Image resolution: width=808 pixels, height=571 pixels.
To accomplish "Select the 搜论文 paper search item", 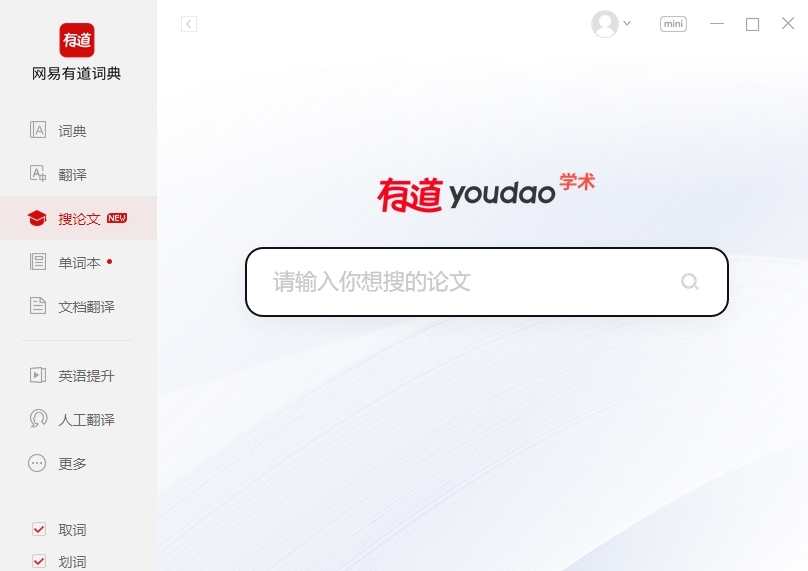I will tap(78, 218).
